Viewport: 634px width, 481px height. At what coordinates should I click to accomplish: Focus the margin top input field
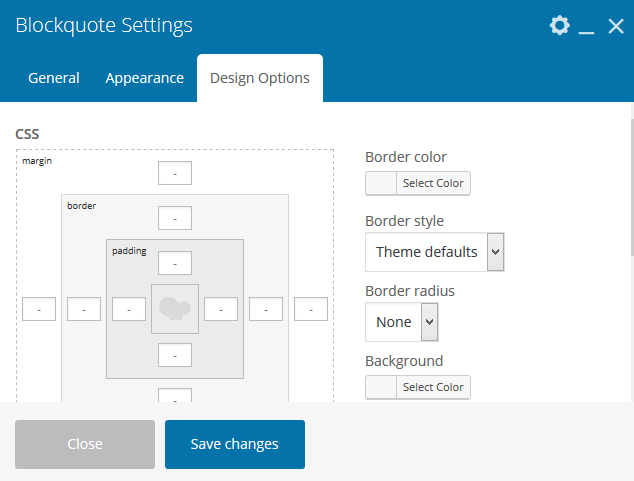click(175, 173)
